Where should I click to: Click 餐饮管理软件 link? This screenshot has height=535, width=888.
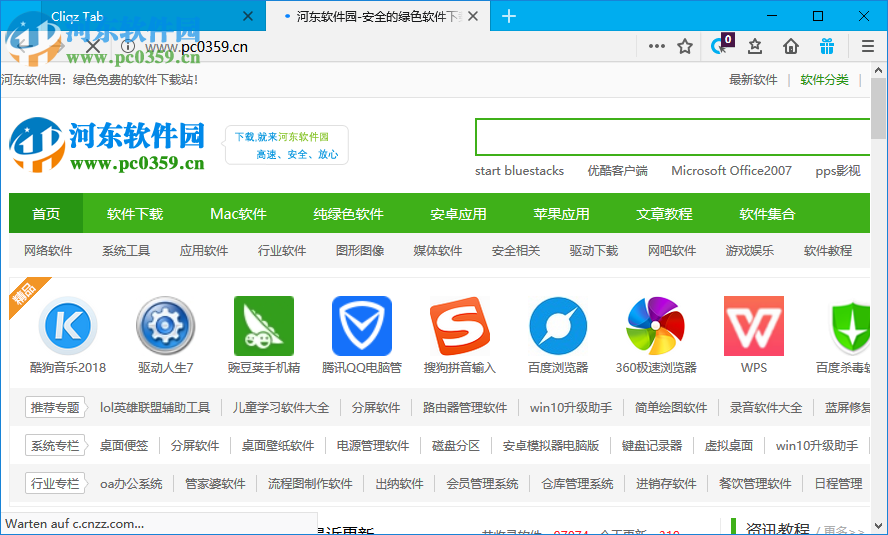coord(755,483)
